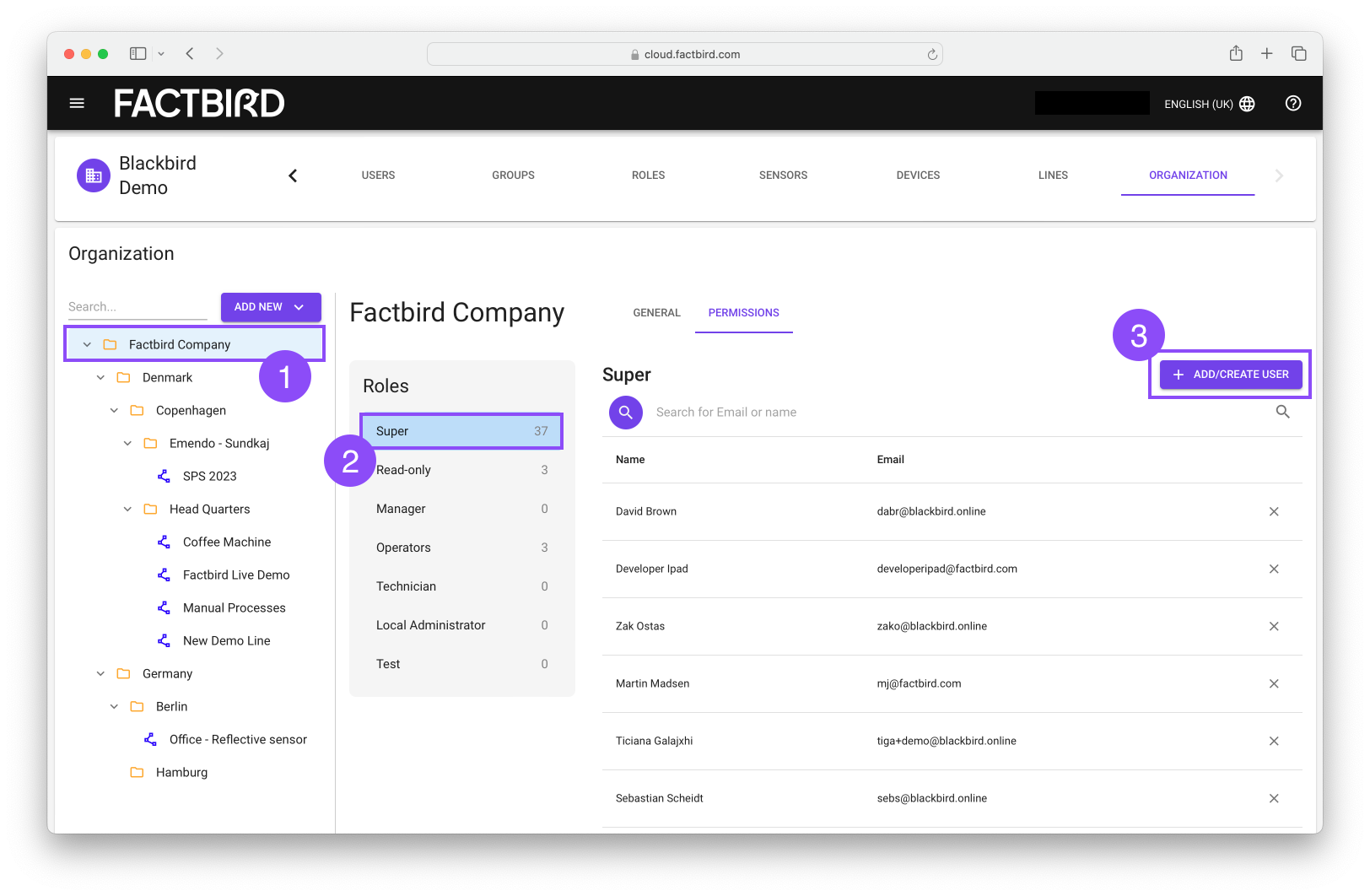Click the SPS 2023 line icon
This screenshot has width=1370, height=896.
[164, 476]
